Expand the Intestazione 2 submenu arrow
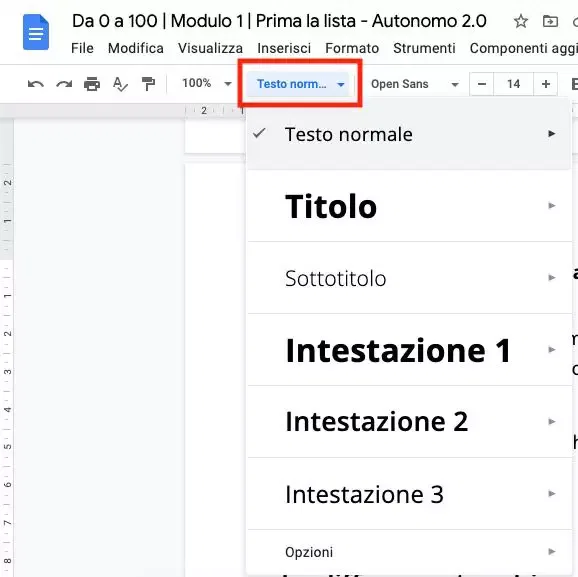The width and height of the screenshot is (578, 577). tap(551, 421)
